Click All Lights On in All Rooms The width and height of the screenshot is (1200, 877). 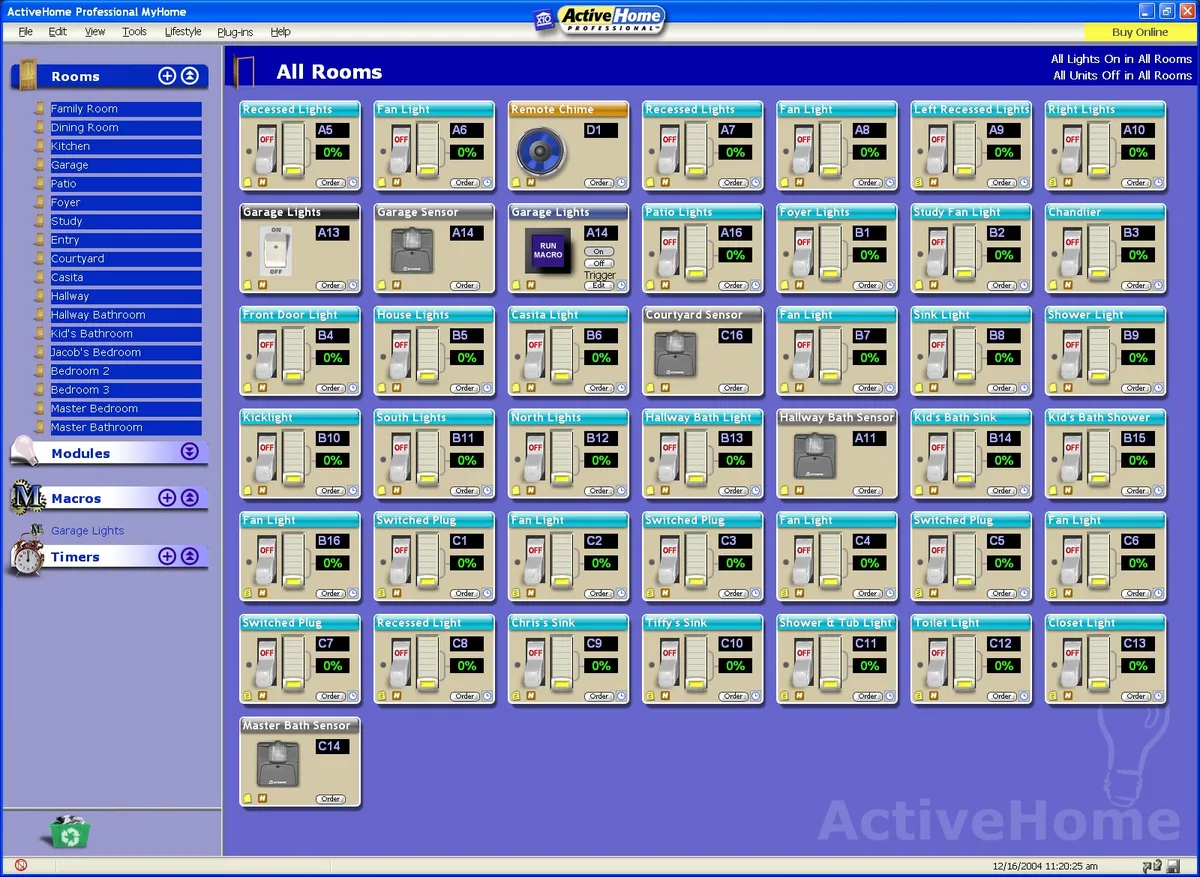(x=1121, y=59)
